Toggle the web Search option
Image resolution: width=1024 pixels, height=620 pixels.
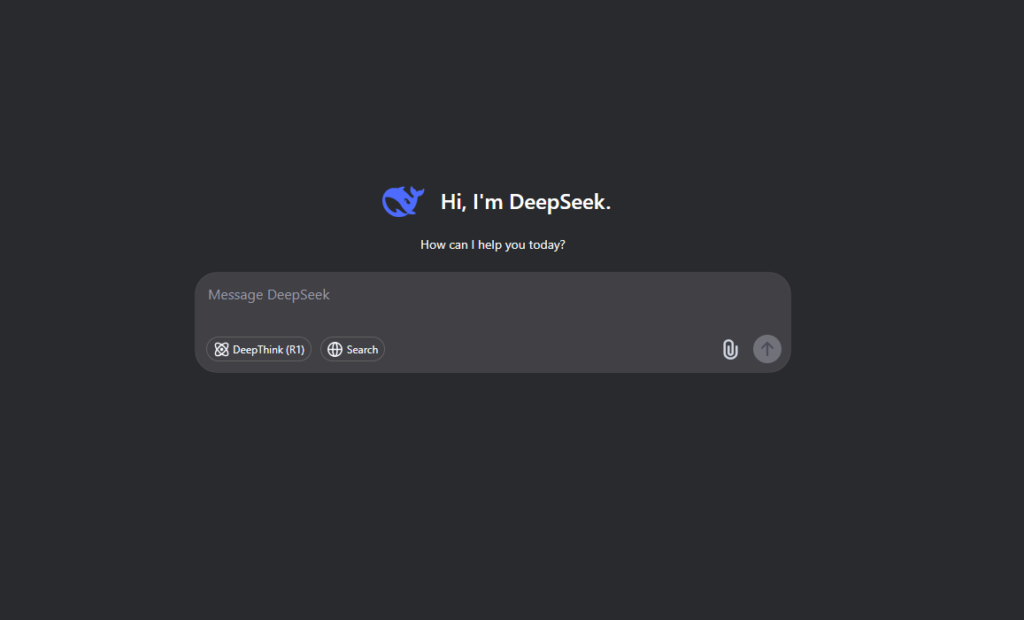click(x=353, y=350)
